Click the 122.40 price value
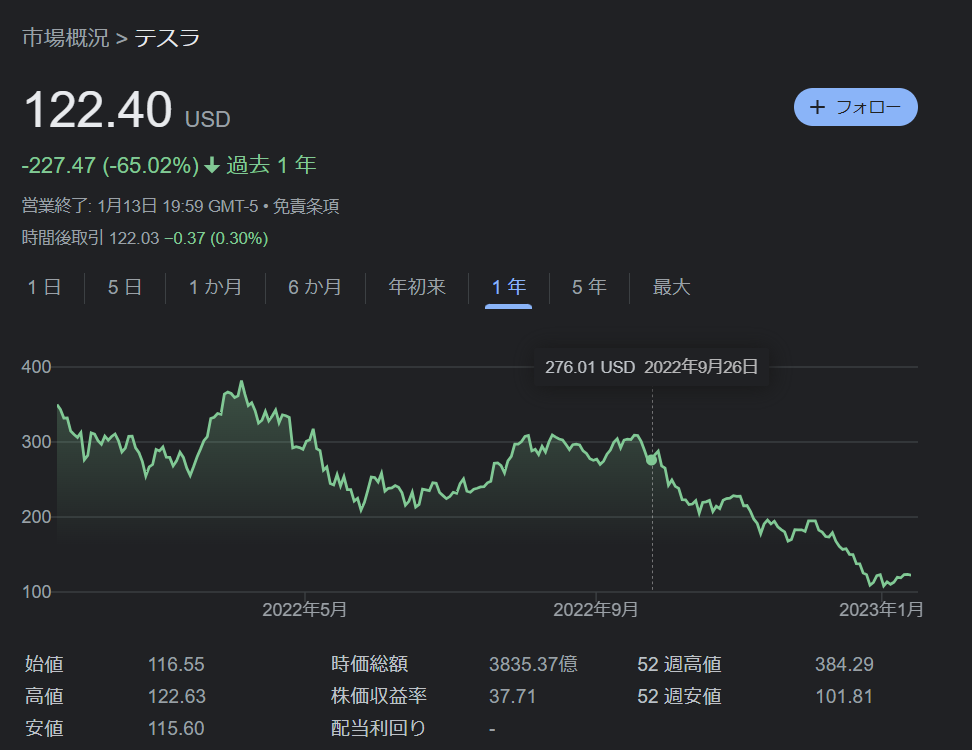 point(98,110)
